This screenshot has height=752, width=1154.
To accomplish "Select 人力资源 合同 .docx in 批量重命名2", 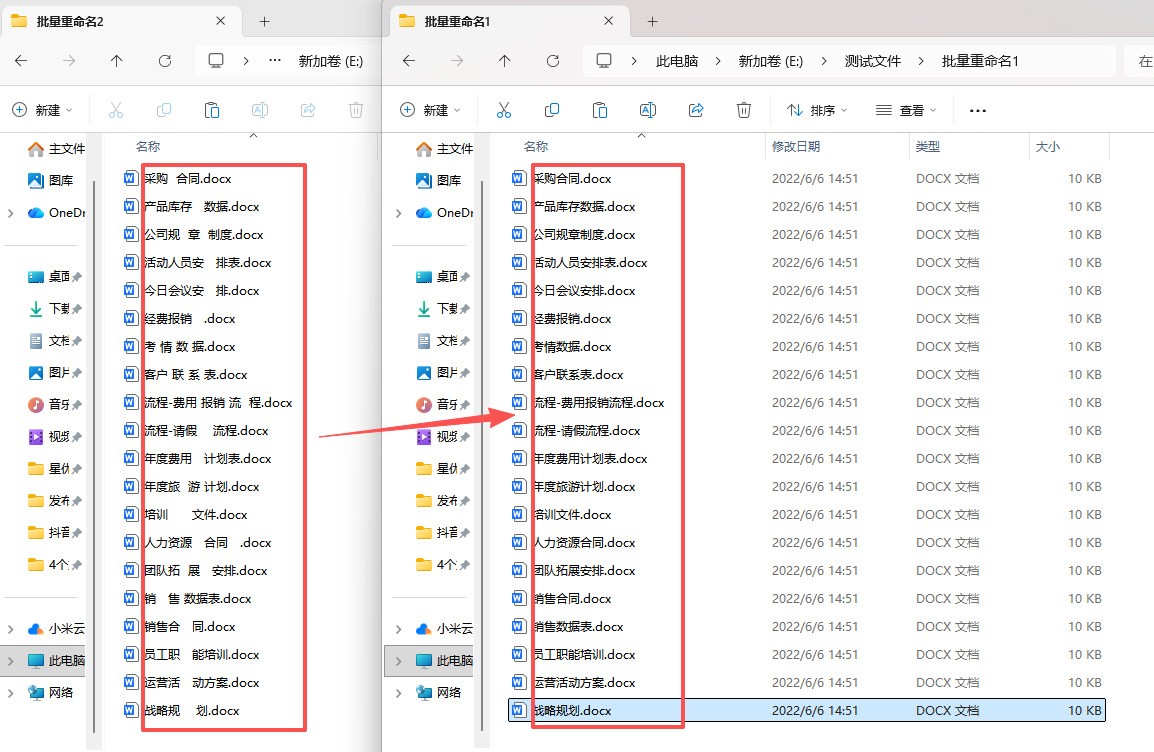I will coord(198,542).
